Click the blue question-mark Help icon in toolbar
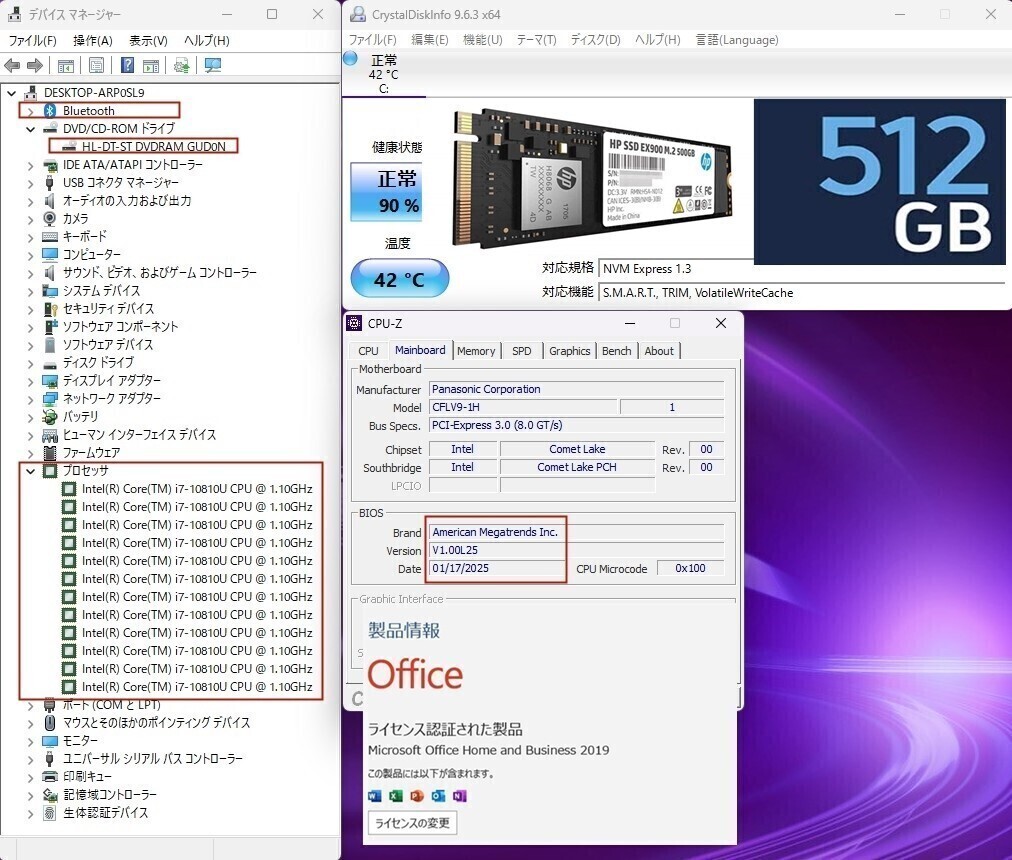 (128, 65)
